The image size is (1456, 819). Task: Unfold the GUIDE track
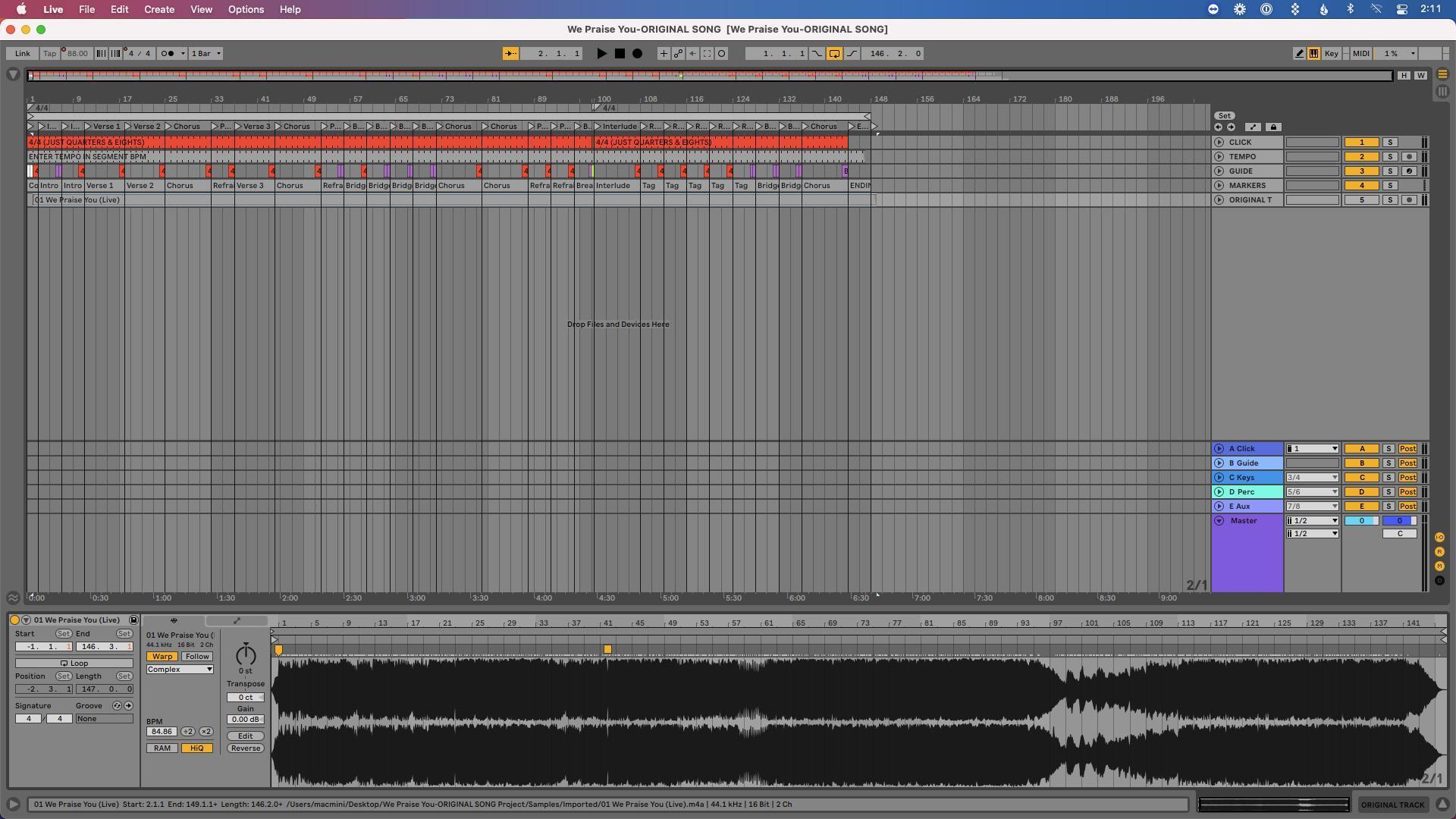coord(1219,171)
